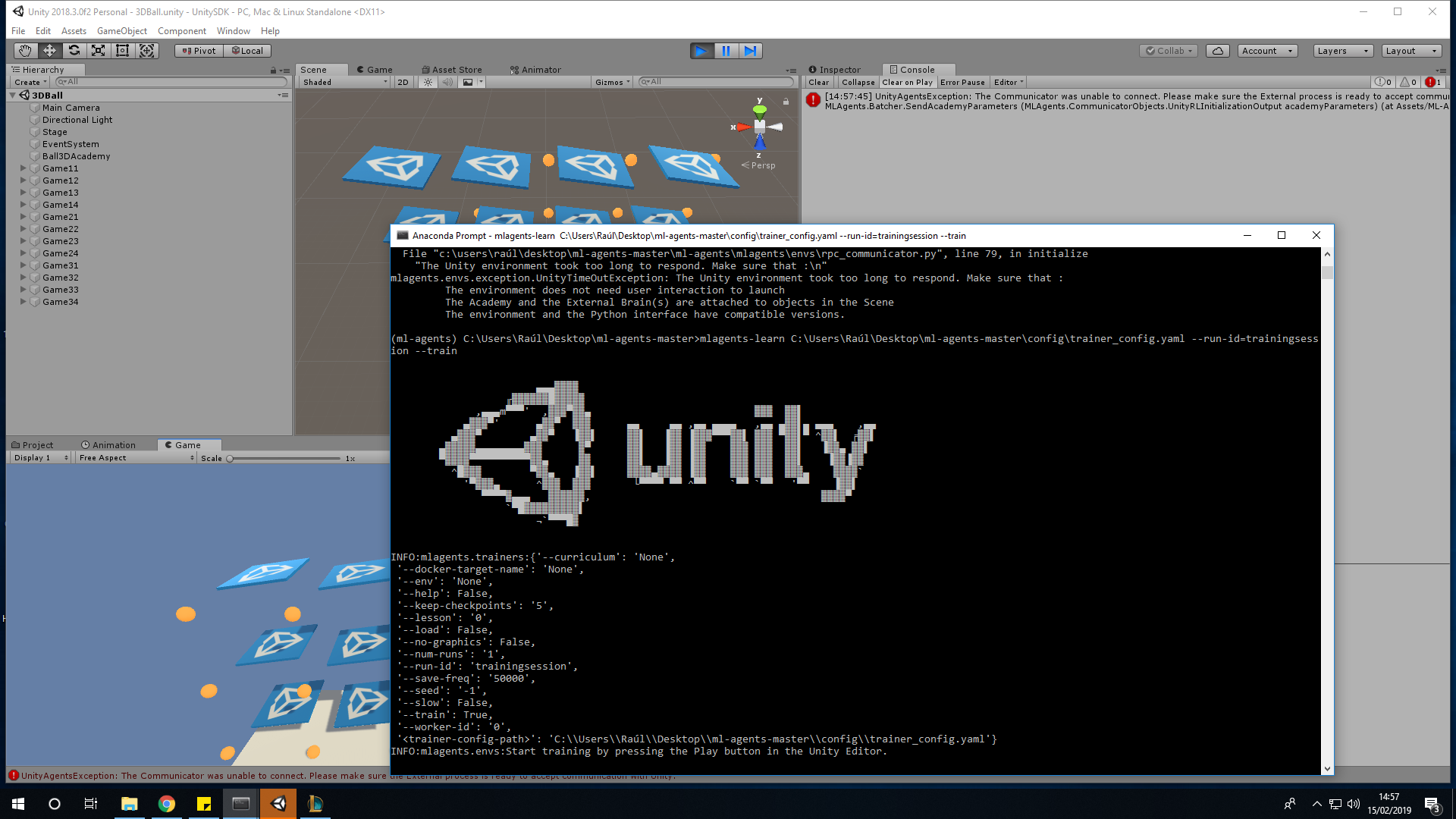Toggle Error Pause in the Console
This screenshot has width=1456, height=819.
(x=962, y=82)
